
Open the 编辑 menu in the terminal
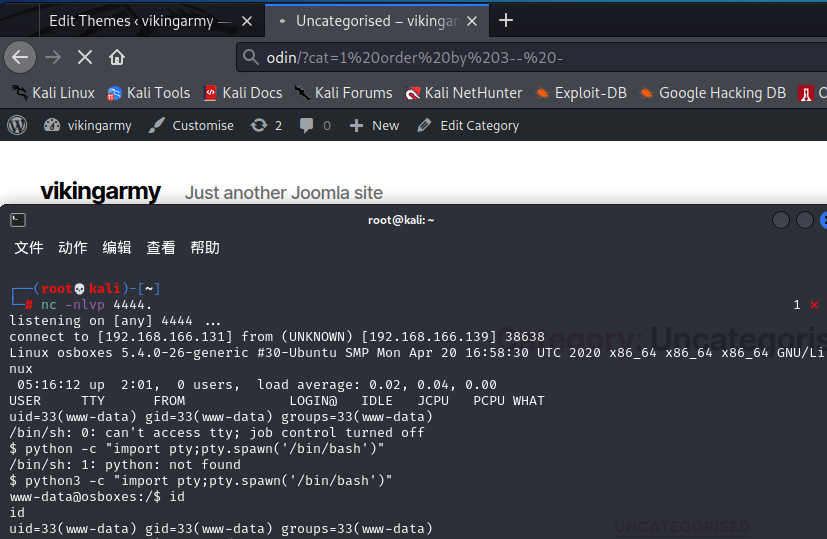117,247
